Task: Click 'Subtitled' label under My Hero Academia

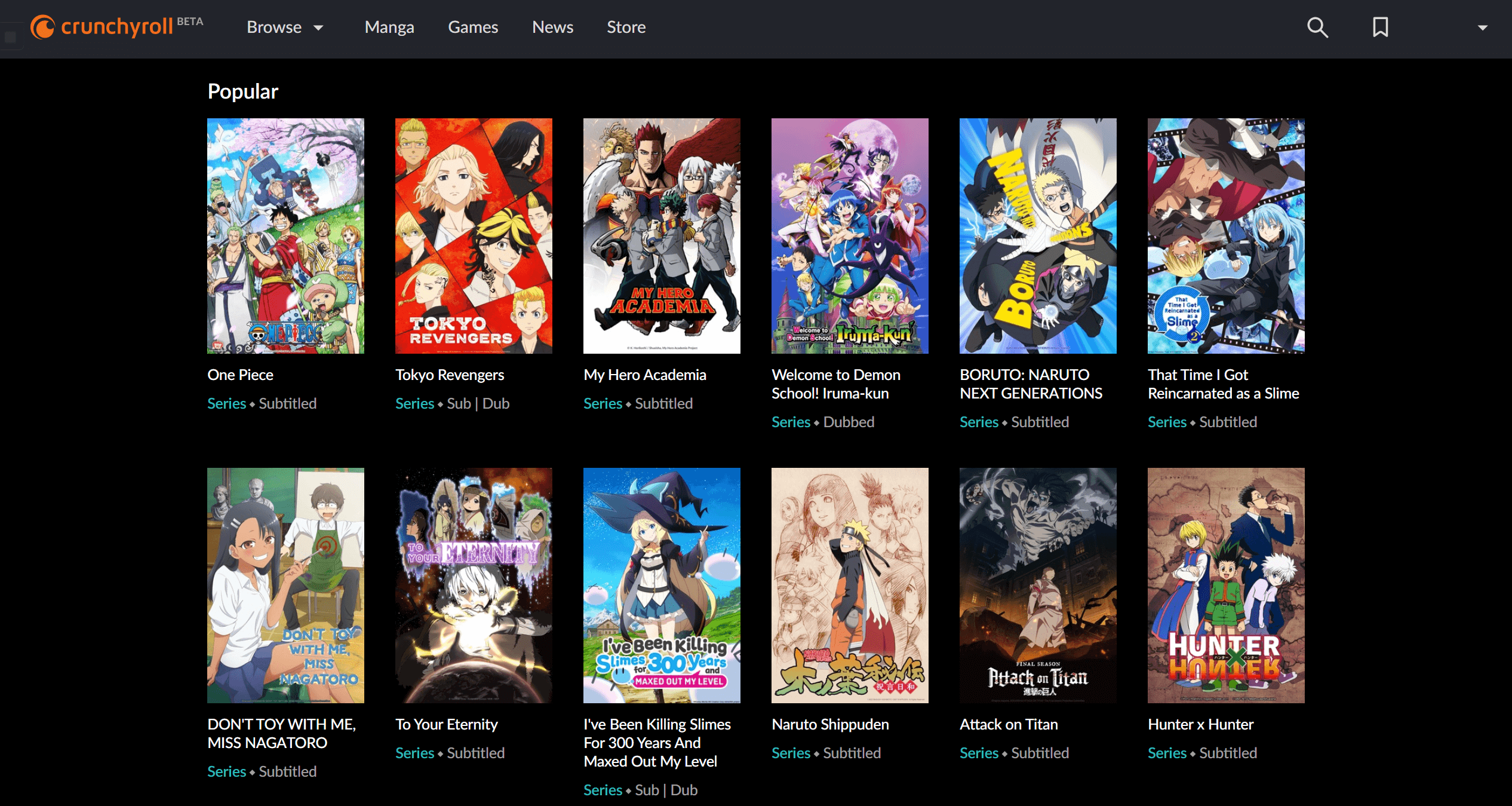Action: [x=664, y=403]
